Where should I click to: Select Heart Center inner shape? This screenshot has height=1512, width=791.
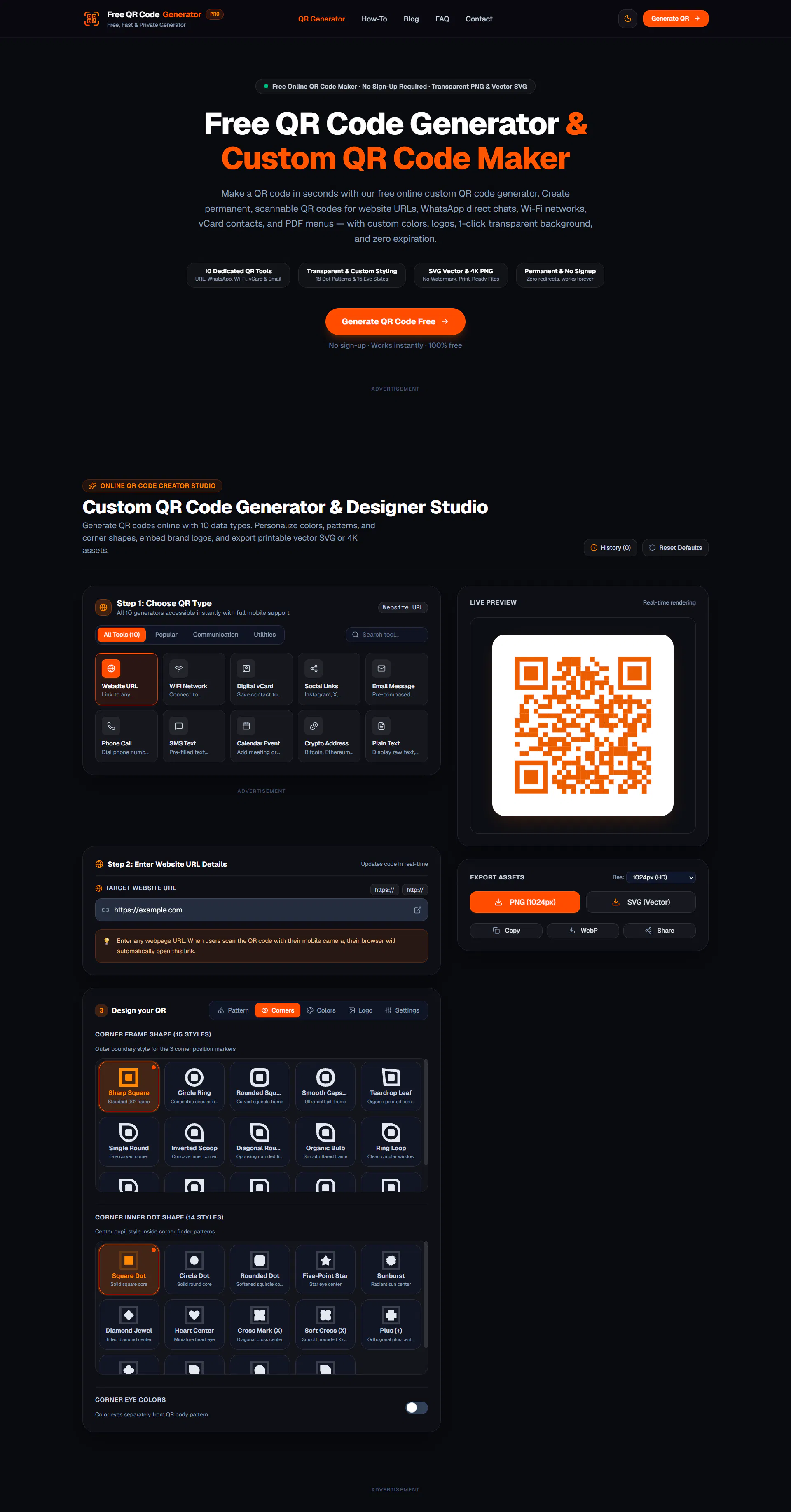coord(194,1324)
